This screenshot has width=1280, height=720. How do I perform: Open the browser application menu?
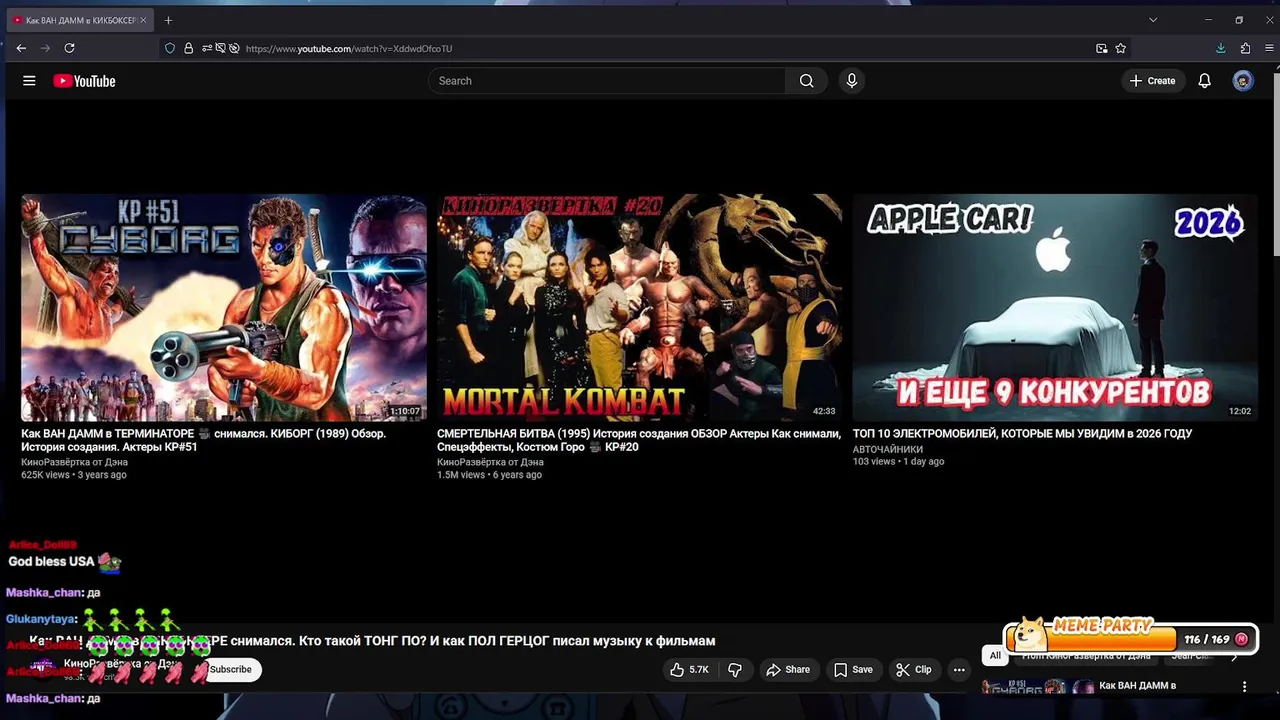click(x=1270, y=48)
